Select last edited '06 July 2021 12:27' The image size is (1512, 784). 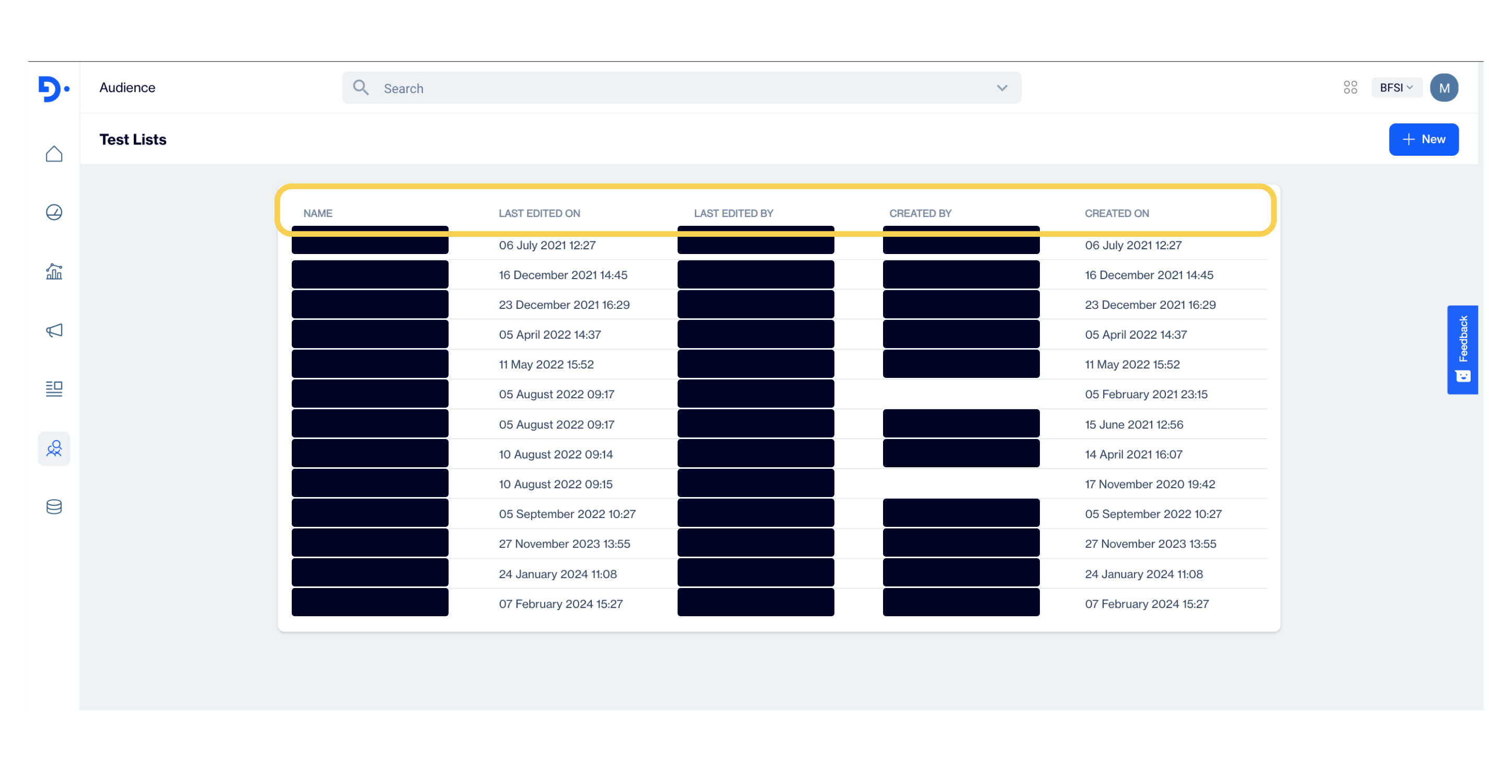(x=547, y=245)
